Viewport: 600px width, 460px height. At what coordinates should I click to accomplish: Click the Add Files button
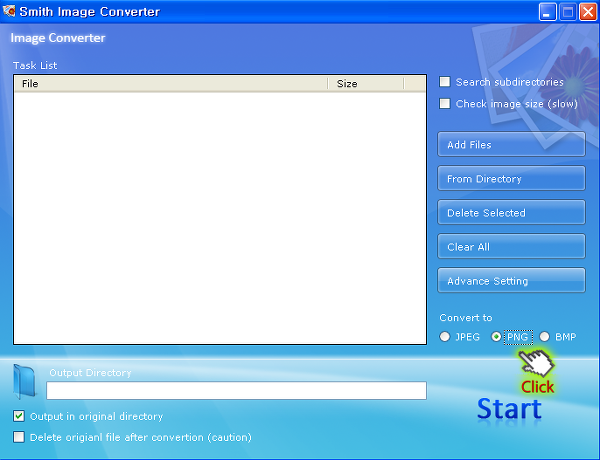511,144
